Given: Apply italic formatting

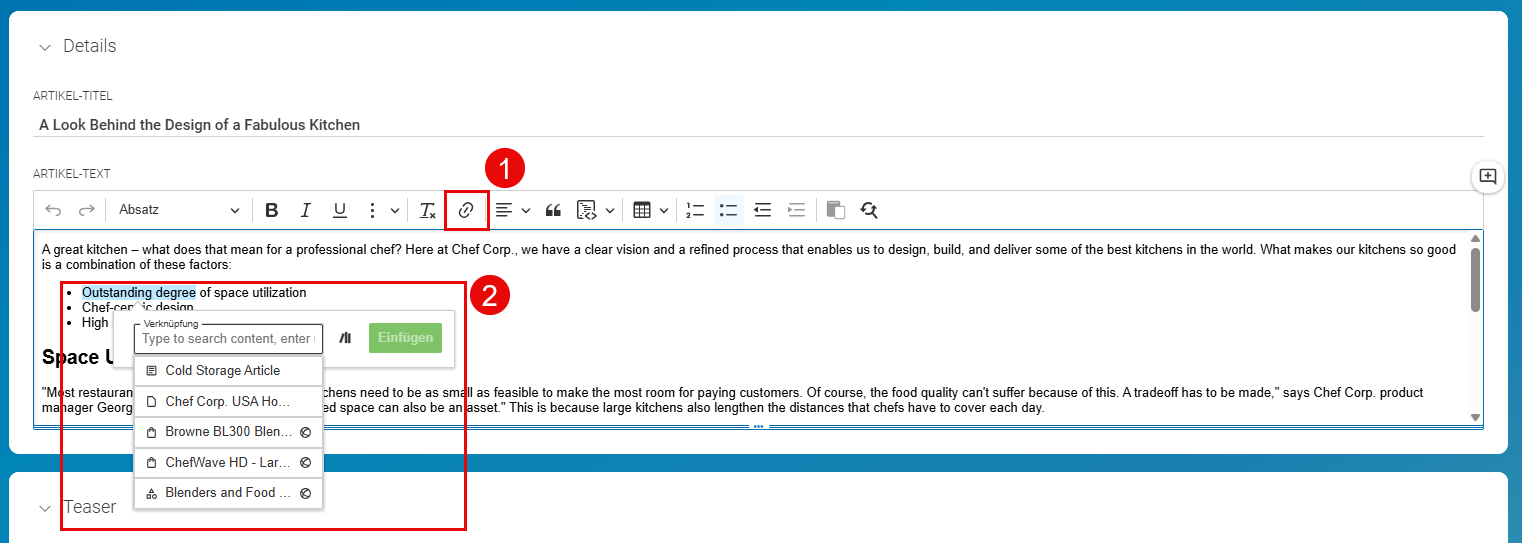Looking at the screenshot, I should (306, 210).
